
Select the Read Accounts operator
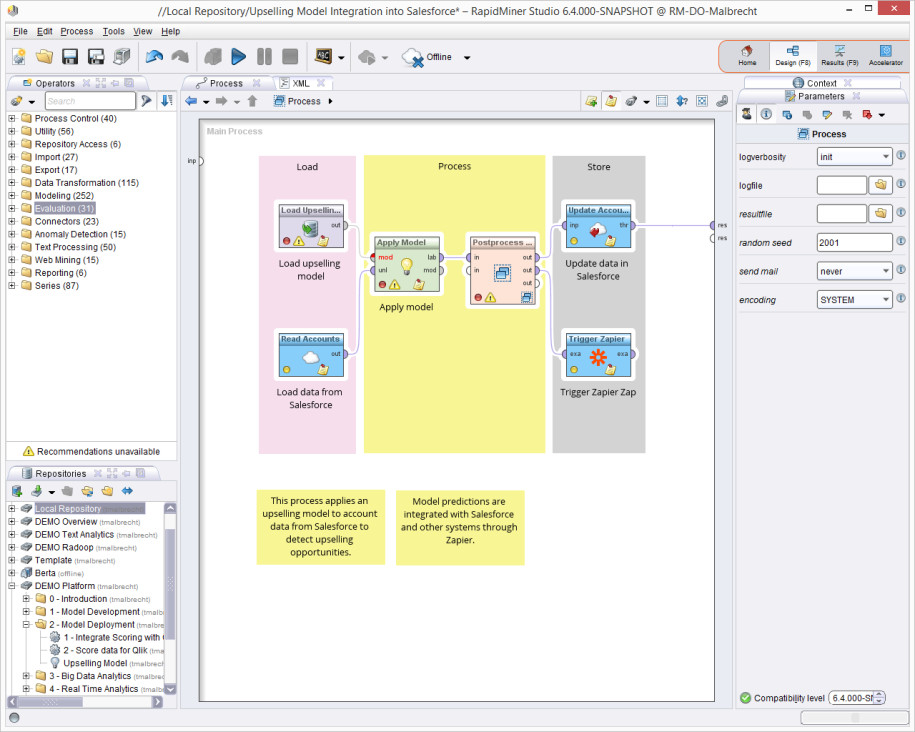[x=310, y=354]
